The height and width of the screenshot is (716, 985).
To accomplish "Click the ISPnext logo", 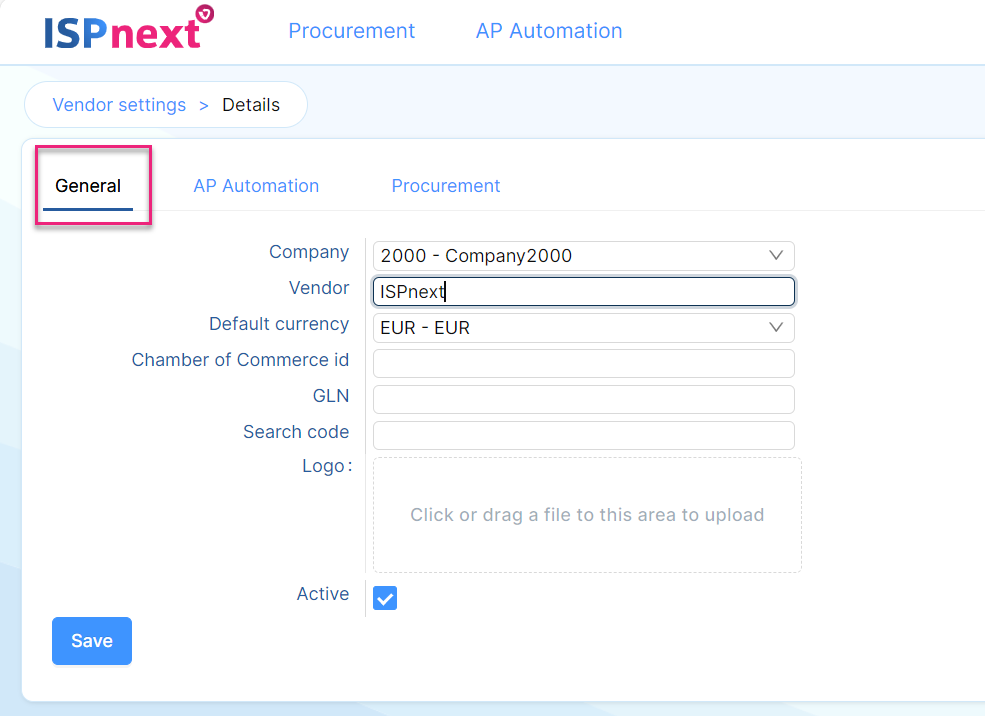I will [x=129, y=28].
